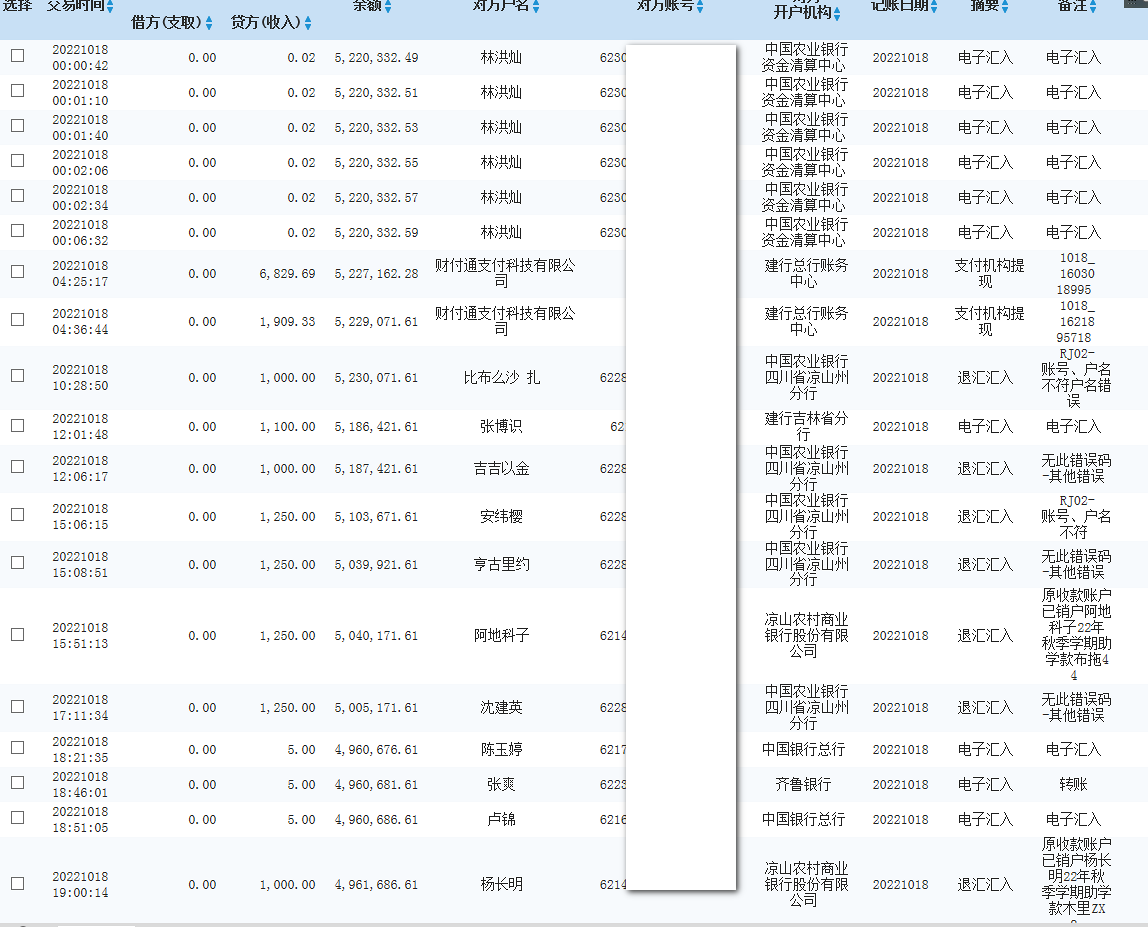The image size is (1148, 927).
Task: Check the row at 00:01:10
Action: click(18, 91)
